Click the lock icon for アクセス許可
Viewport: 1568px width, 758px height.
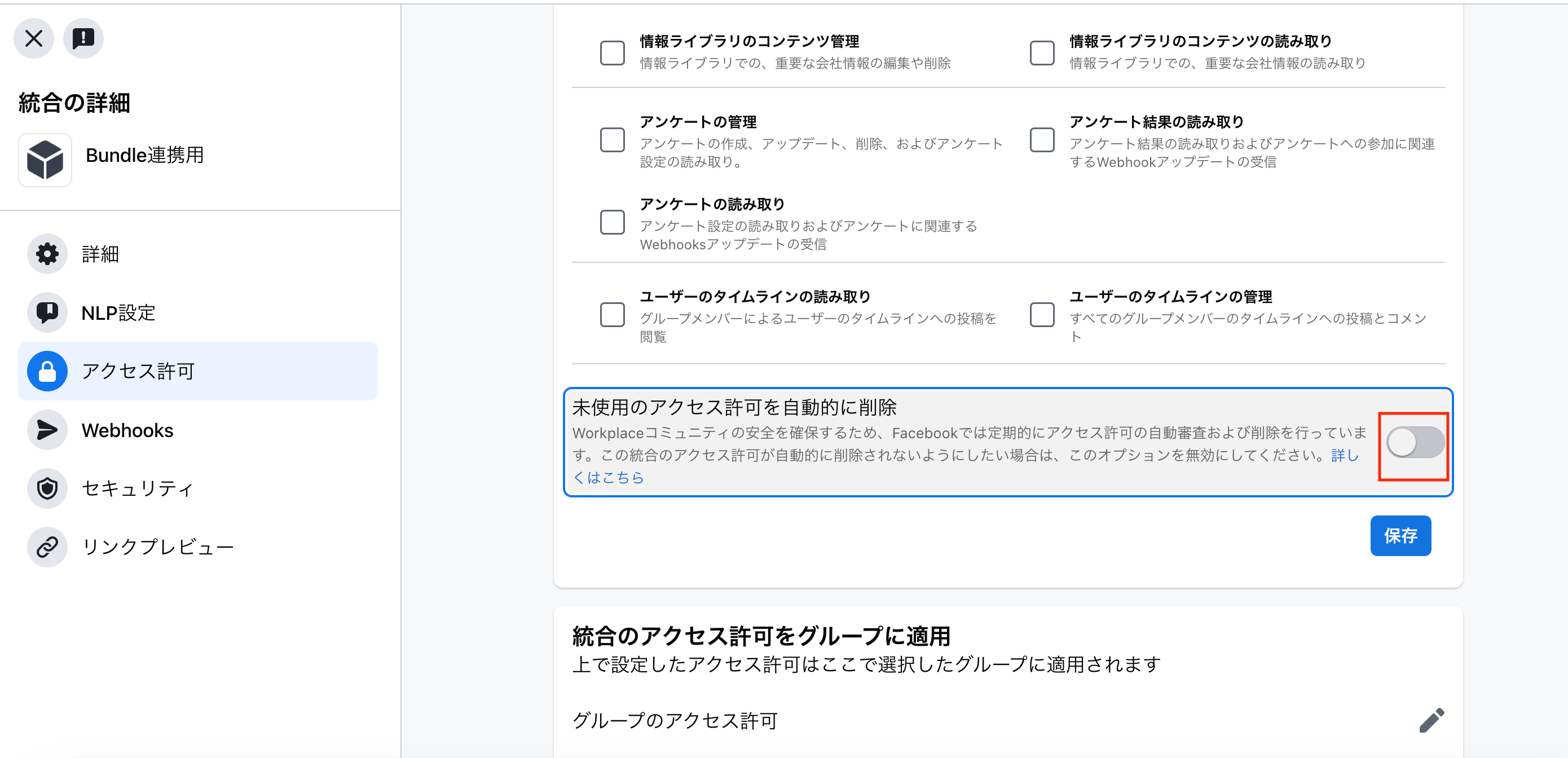47,371
